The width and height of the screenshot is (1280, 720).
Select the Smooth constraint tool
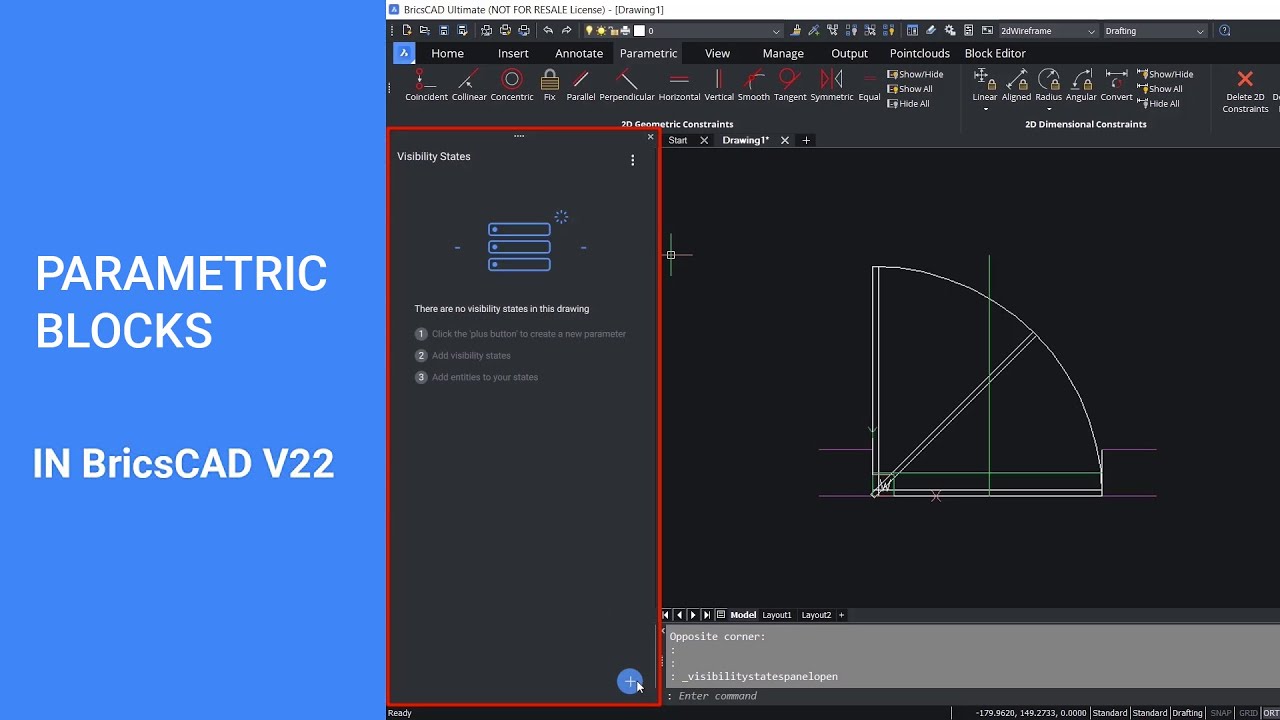(x=754, y=85)
